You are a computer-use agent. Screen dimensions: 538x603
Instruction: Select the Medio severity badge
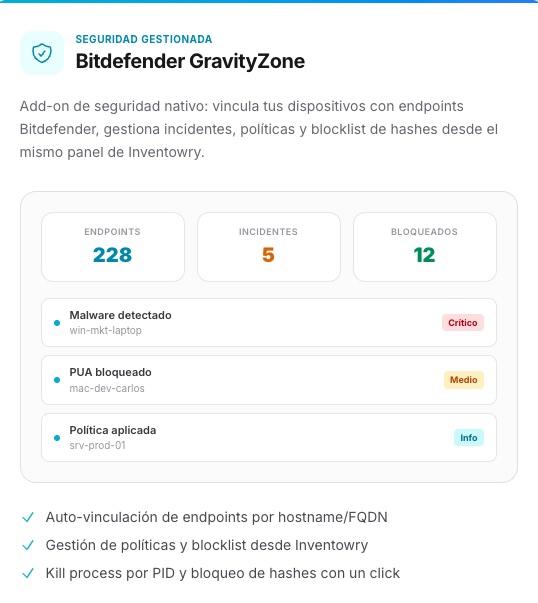tap(463, 380)
